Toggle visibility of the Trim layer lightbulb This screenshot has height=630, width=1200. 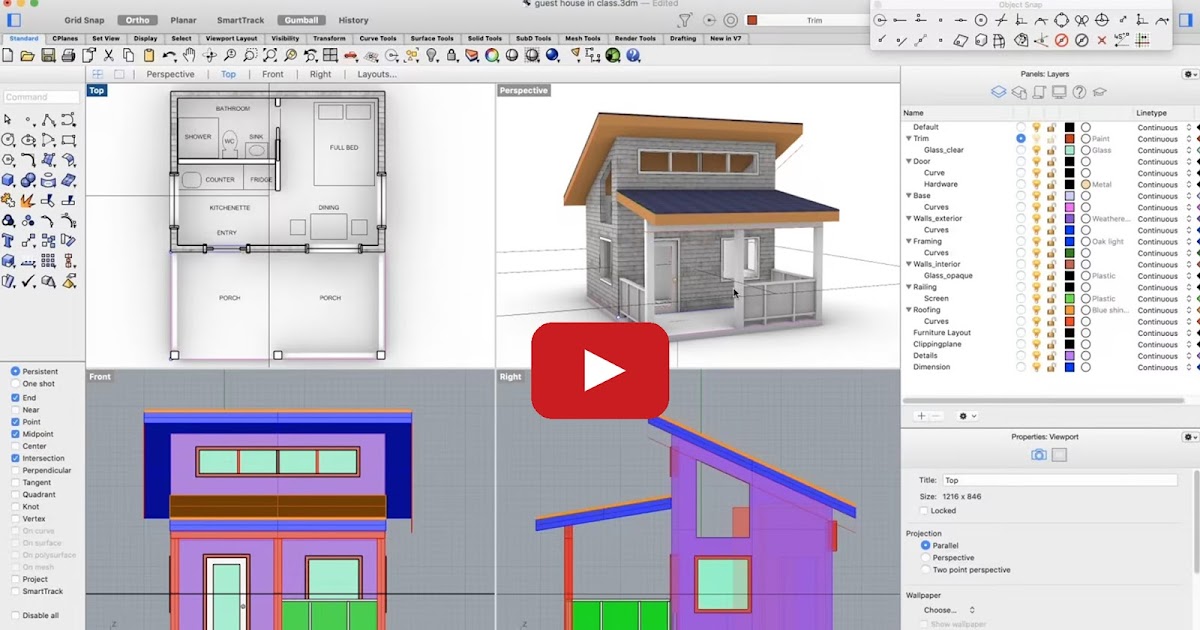point(1037,138)
